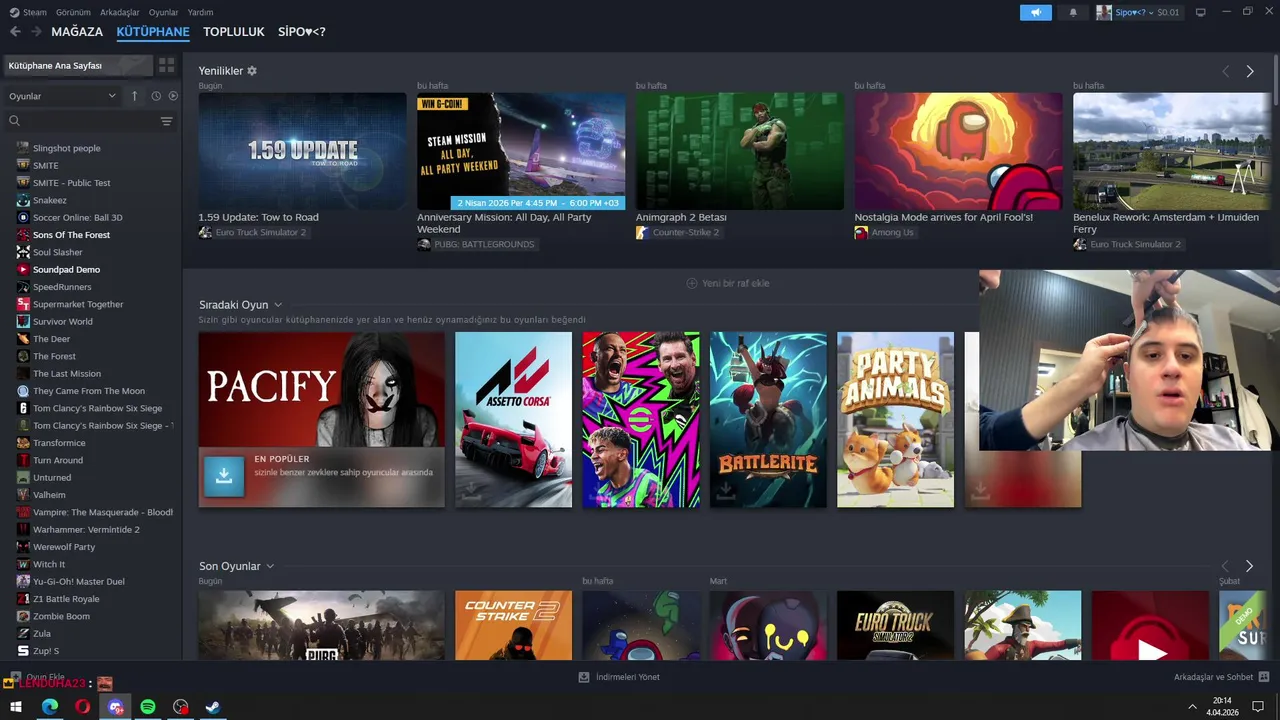
Task: Click Windows Start button
Action: pos(16,707)
